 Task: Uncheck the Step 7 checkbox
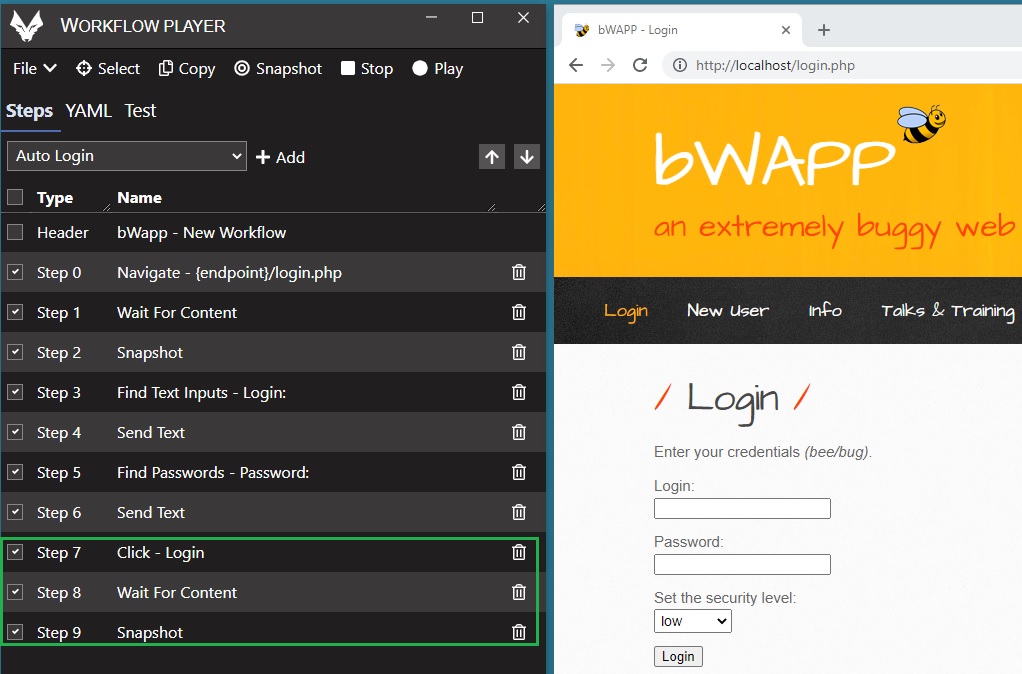click(x=15, y=552)
